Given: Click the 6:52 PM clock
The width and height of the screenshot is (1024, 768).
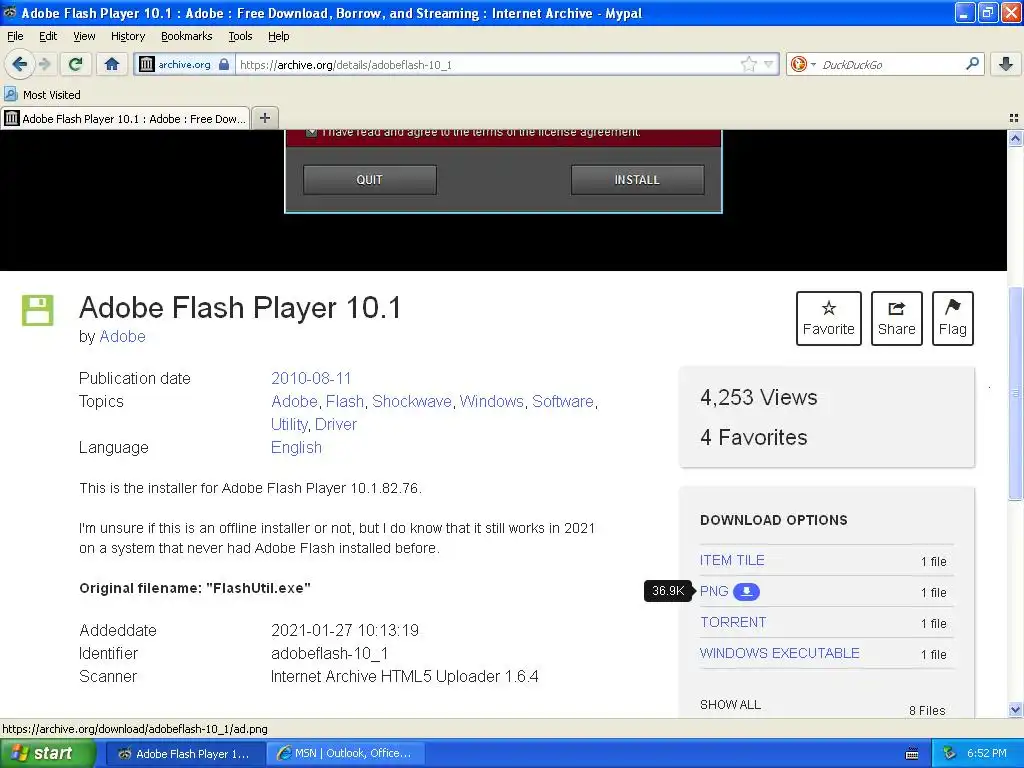Looking at the screenshot, I should [x=987, y=753].
